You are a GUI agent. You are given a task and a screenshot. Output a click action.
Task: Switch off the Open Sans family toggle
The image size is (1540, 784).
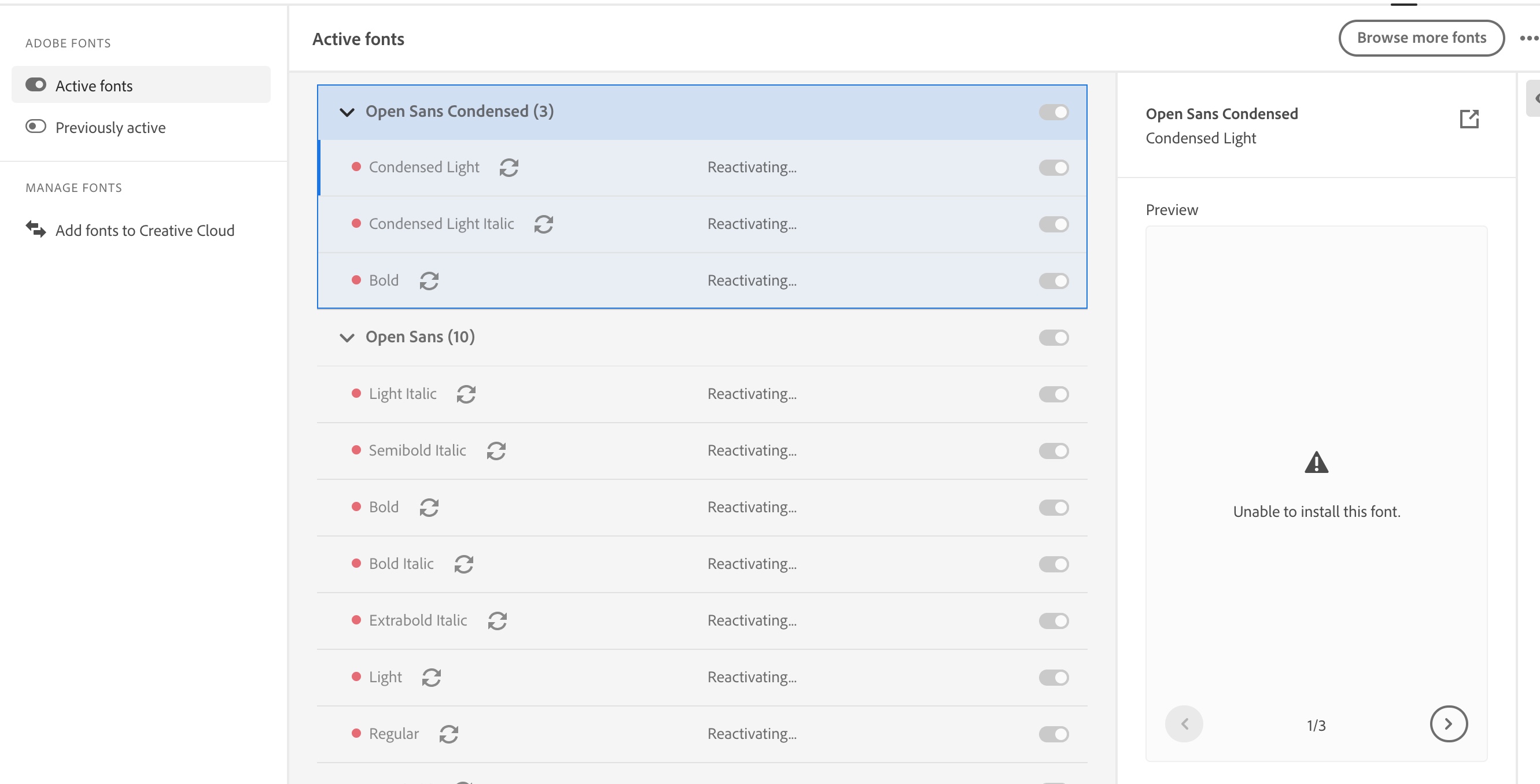pyautogui.click(x=1054, y=337)
